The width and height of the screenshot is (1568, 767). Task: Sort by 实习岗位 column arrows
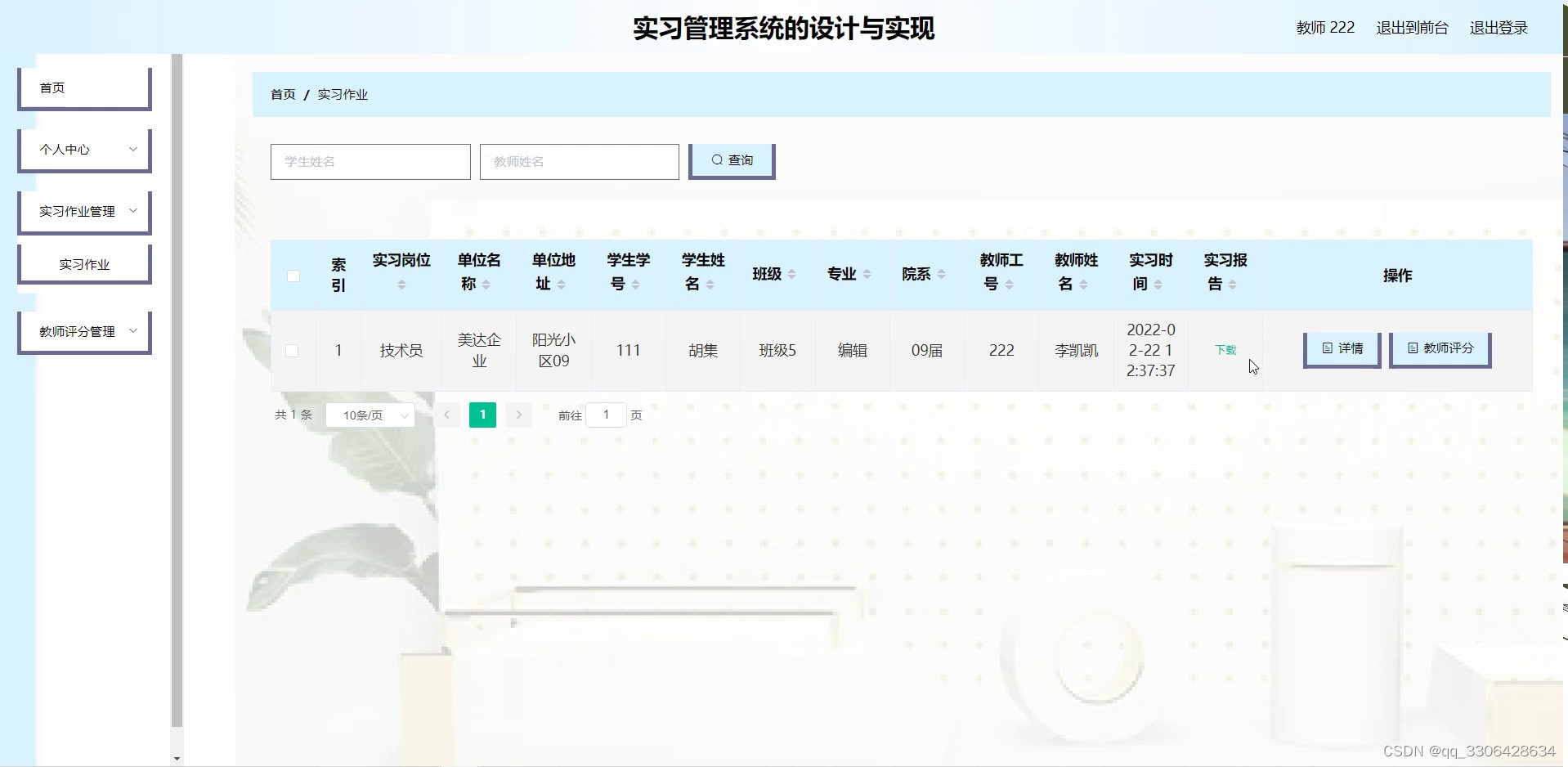coord(401,285)
